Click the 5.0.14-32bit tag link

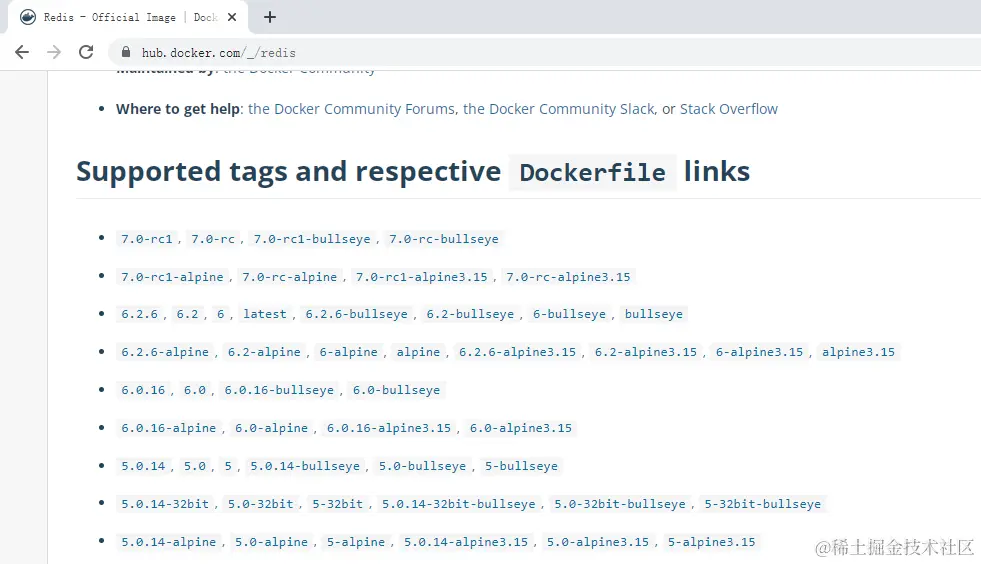(165, 504)
